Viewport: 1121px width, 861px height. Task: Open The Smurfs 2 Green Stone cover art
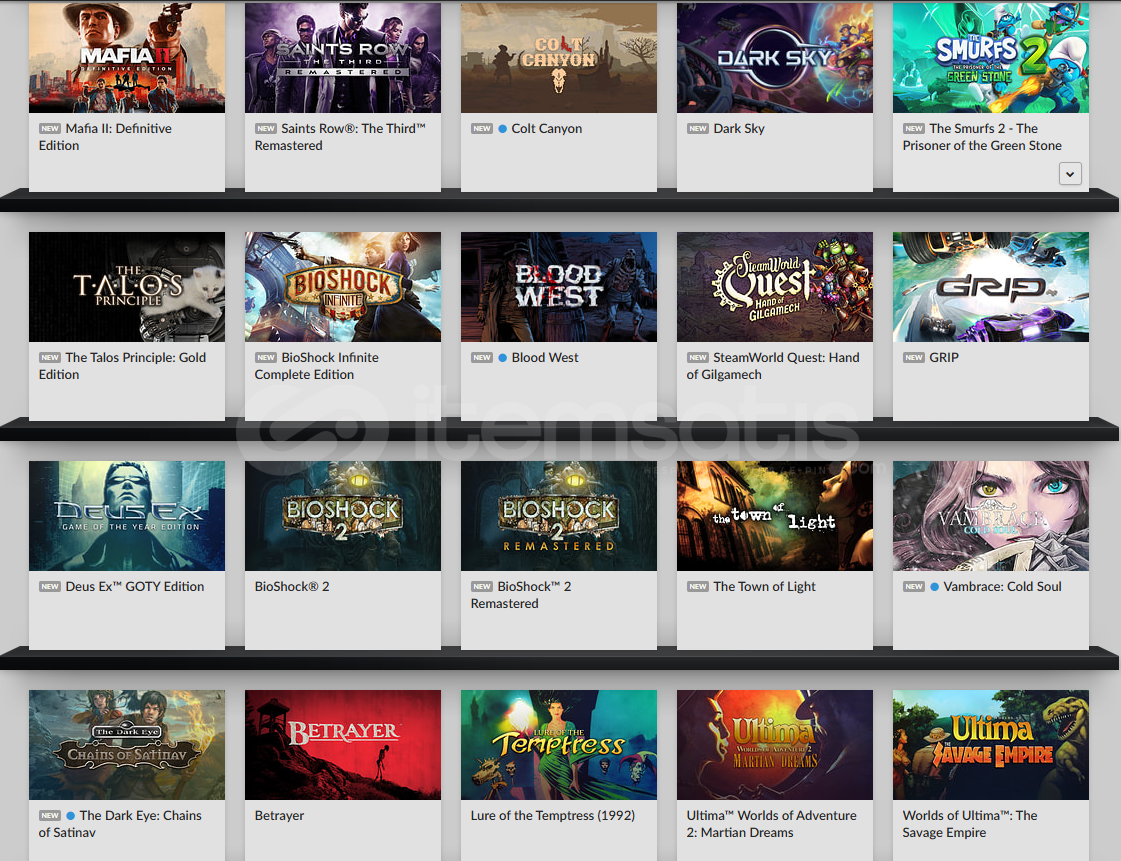point(991,58)
